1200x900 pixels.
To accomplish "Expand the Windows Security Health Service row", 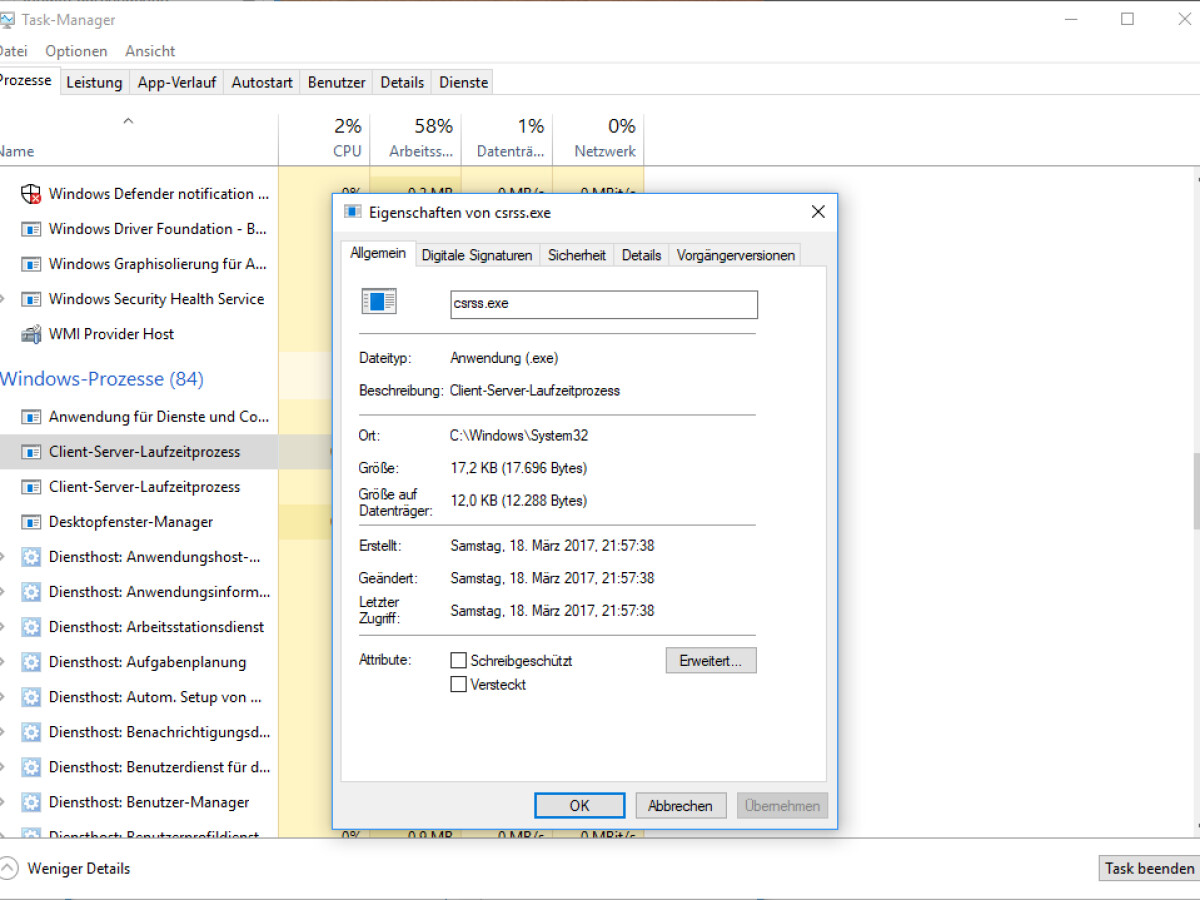I will click(3, 299).
